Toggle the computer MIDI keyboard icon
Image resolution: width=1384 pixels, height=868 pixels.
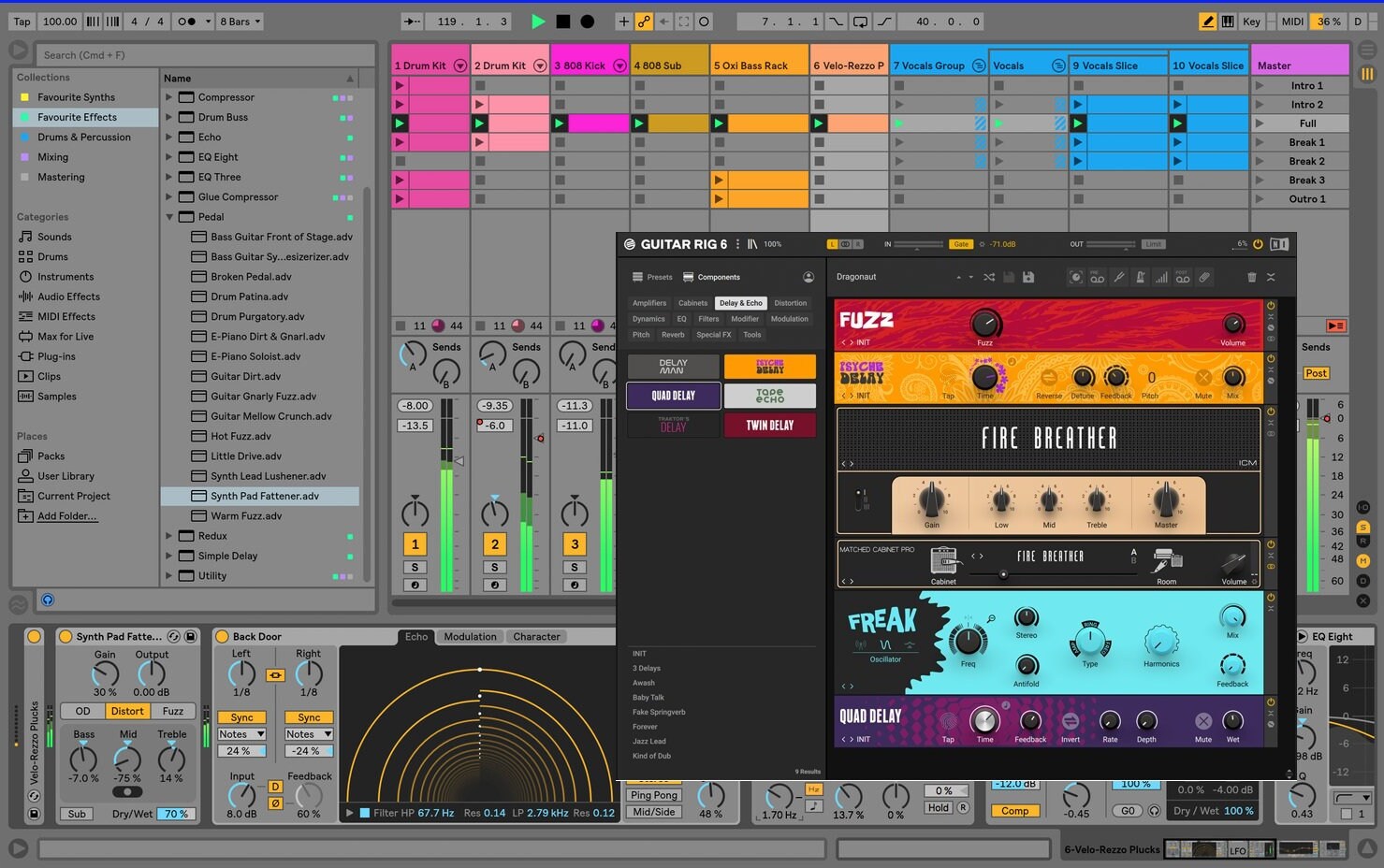tap(1228, 22)
